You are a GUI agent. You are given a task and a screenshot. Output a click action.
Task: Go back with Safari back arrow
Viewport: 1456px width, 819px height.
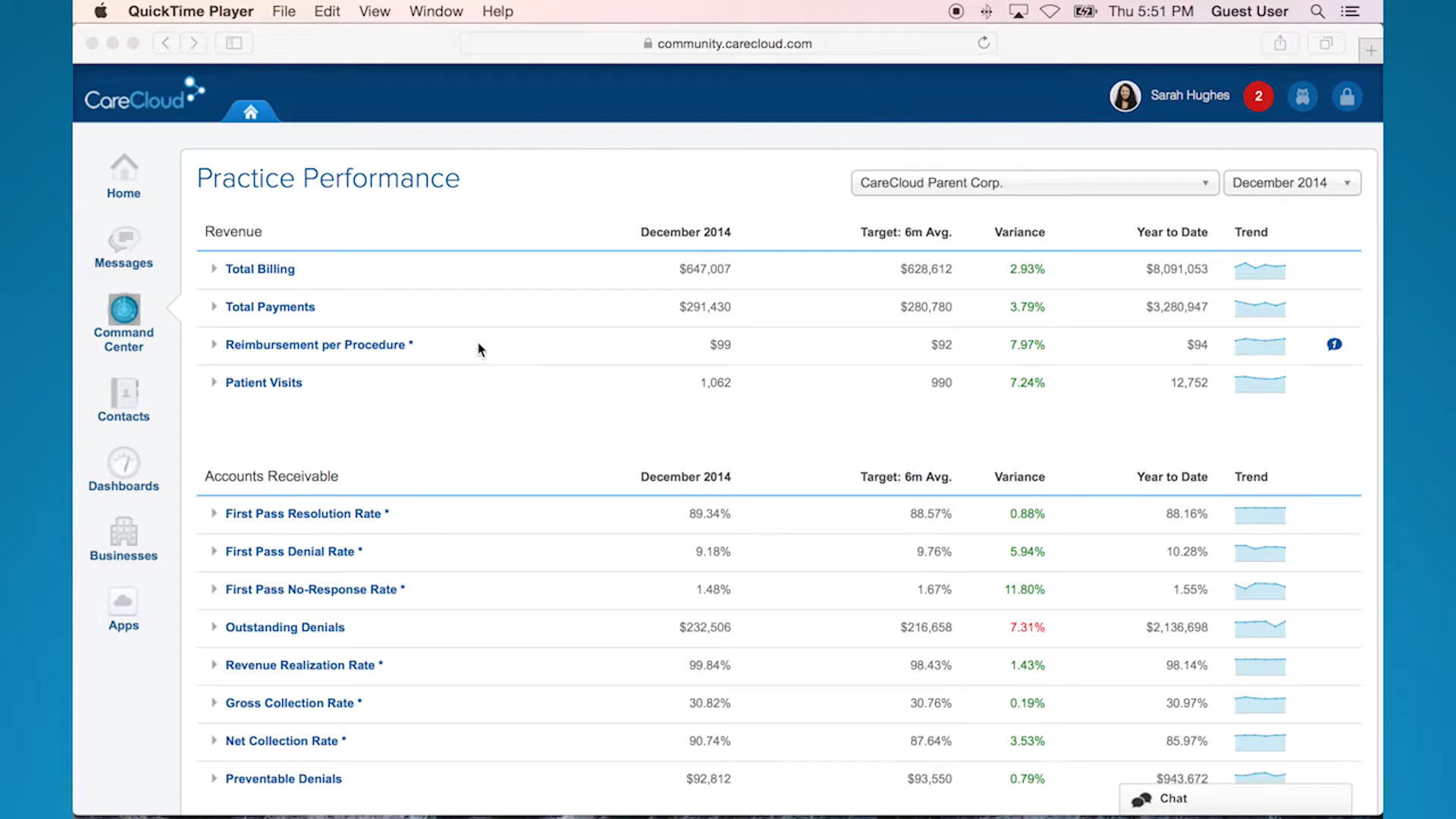165,43
